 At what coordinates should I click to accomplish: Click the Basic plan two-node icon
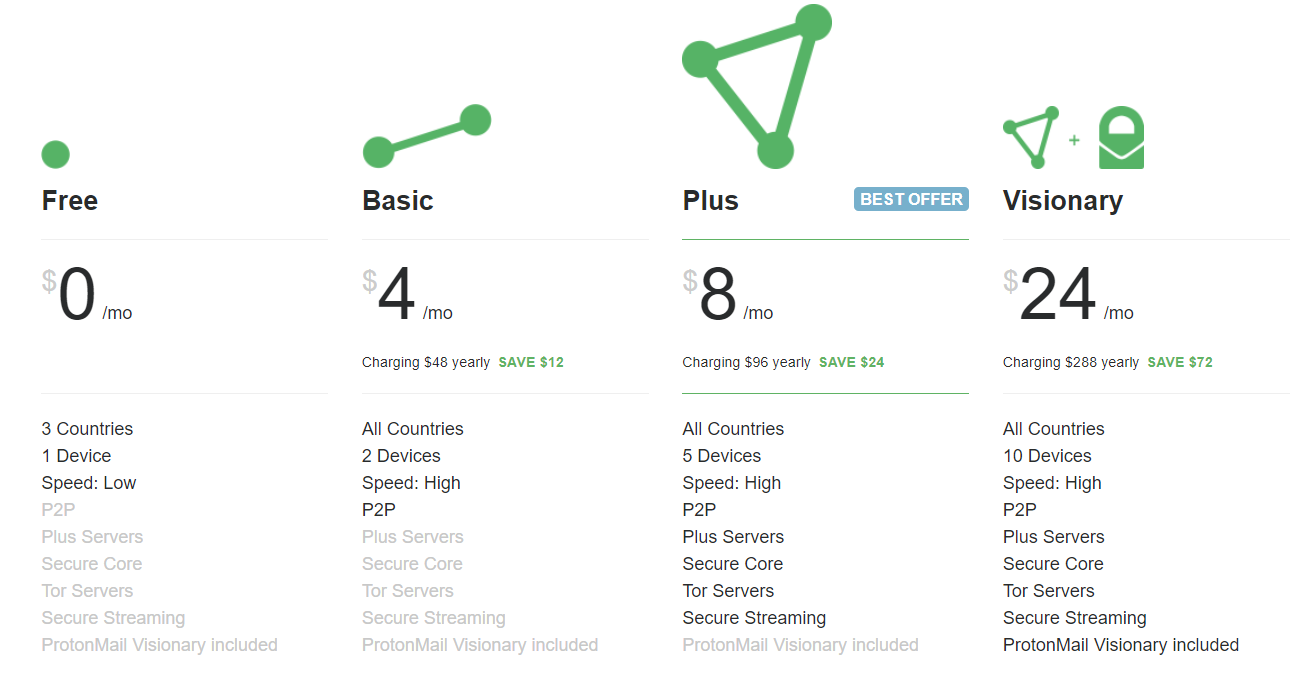click(427, 136)
